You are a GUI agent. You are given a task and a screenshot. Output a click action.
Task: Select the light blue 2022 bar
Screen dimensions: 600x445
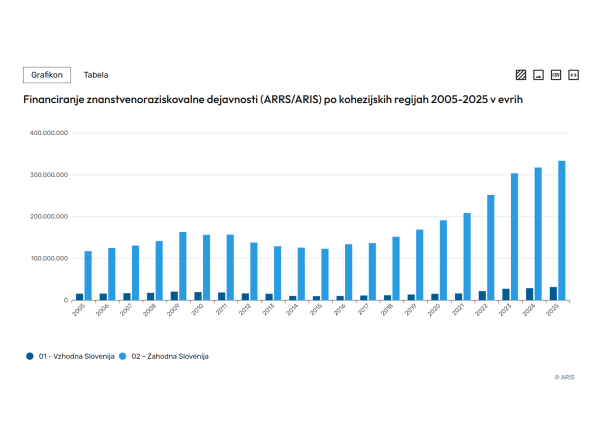[x=491, y=248]
